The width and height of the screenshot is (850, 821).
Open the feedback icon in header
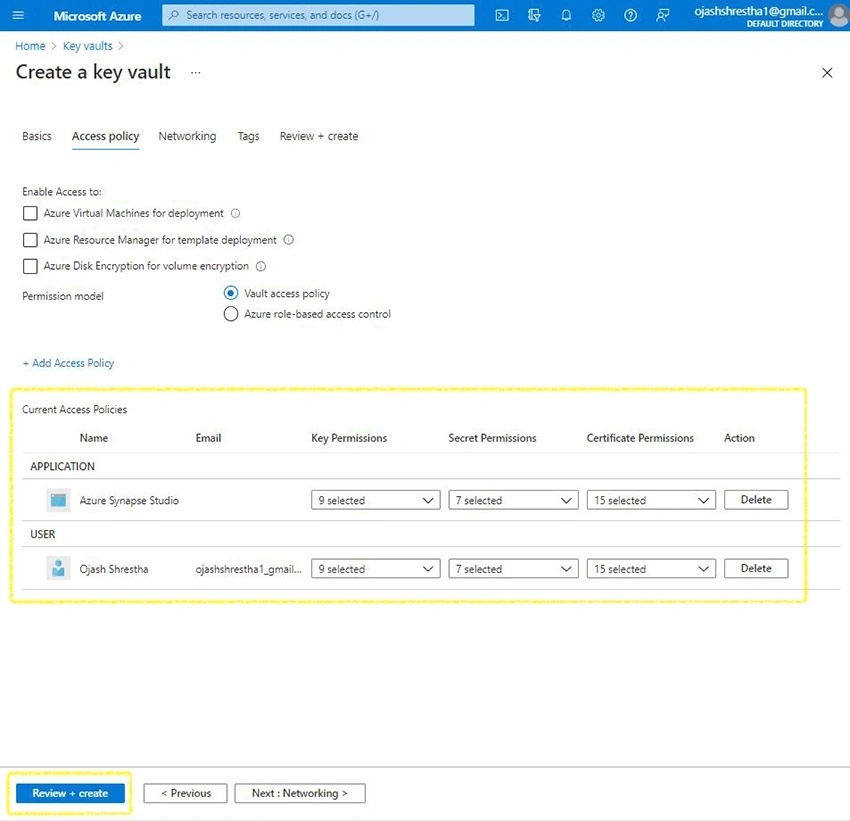[662, 15]
